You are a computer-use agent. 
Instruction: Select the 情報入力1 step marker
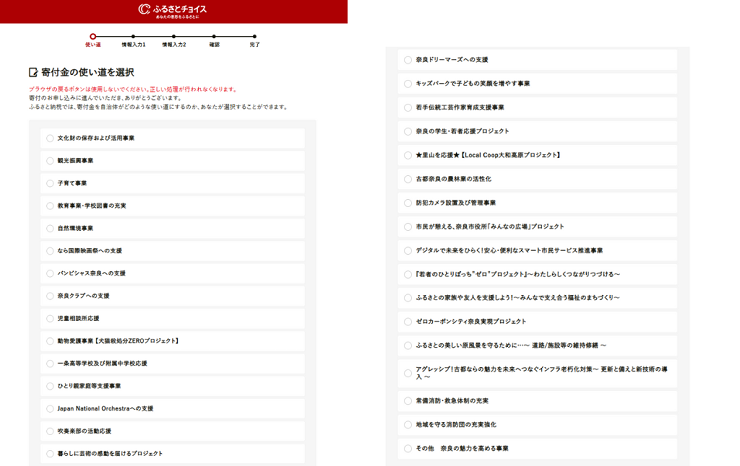pyautogui.click(x=134, y=36)
